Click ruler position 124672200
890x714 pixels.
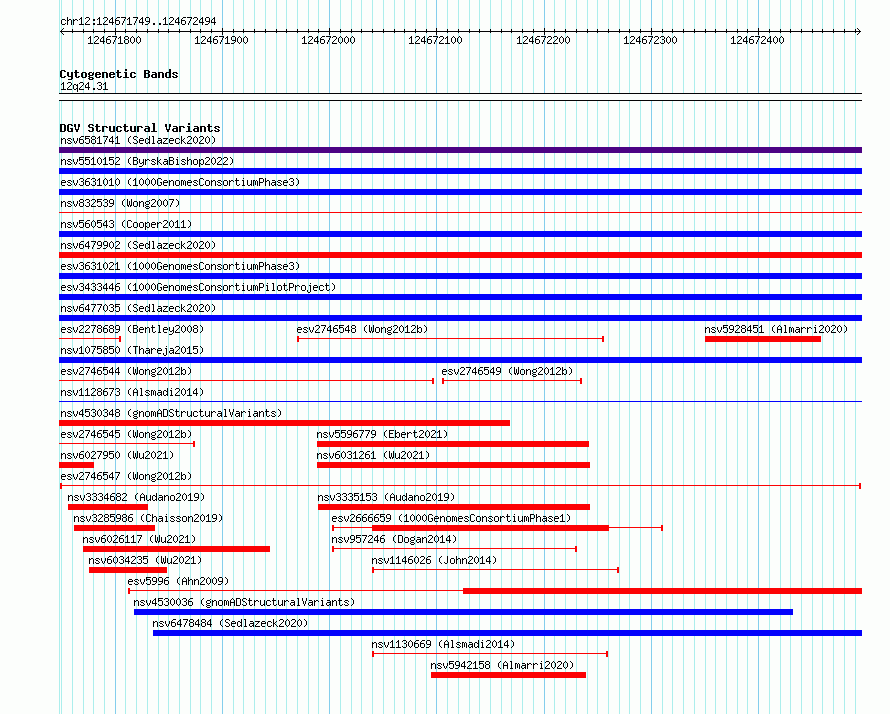point(543,40)
